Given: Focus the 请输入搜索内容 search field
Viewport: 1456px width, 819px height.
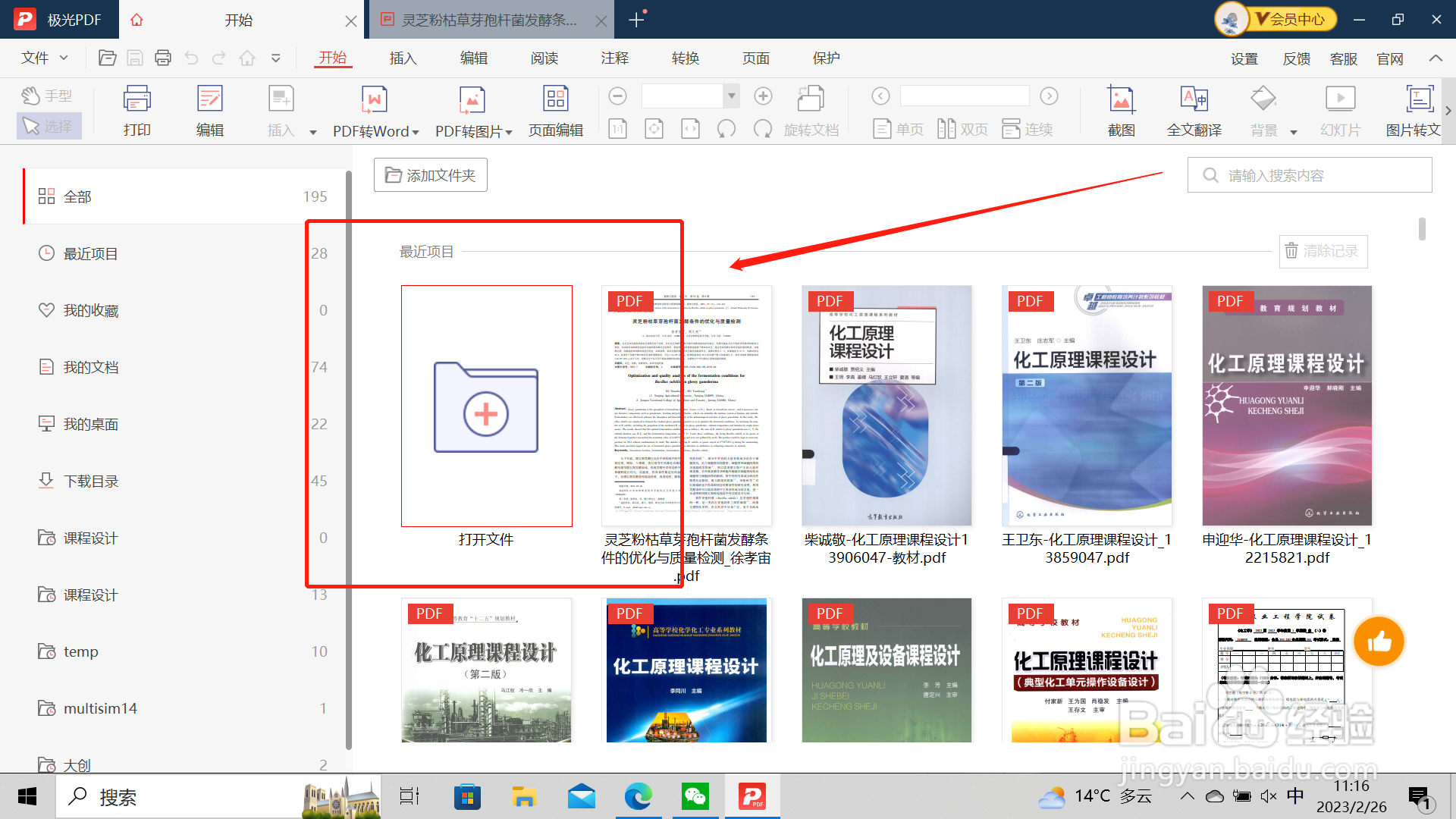Looking at the screenshot, I should (x=1310, y=175).
